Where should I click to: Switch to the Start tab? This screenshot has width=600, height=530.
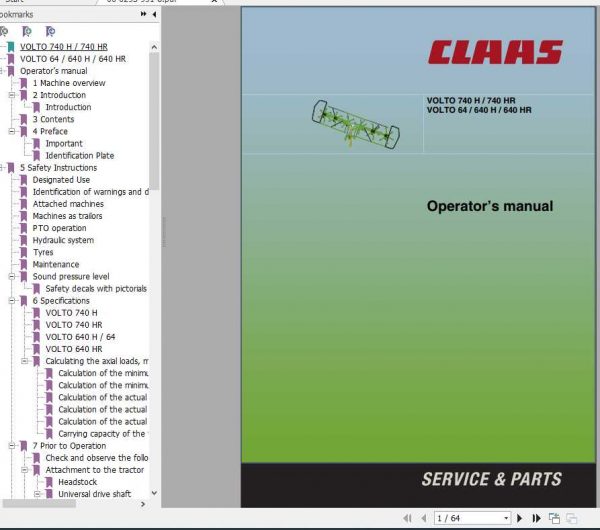point(15,1)
